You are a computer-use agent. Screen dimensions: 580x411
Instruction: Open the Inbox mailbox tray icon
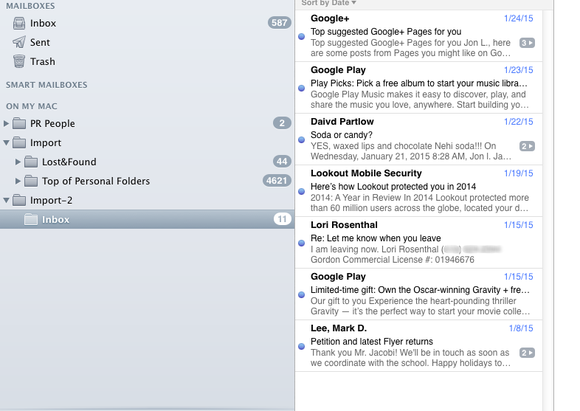[19, 23]
